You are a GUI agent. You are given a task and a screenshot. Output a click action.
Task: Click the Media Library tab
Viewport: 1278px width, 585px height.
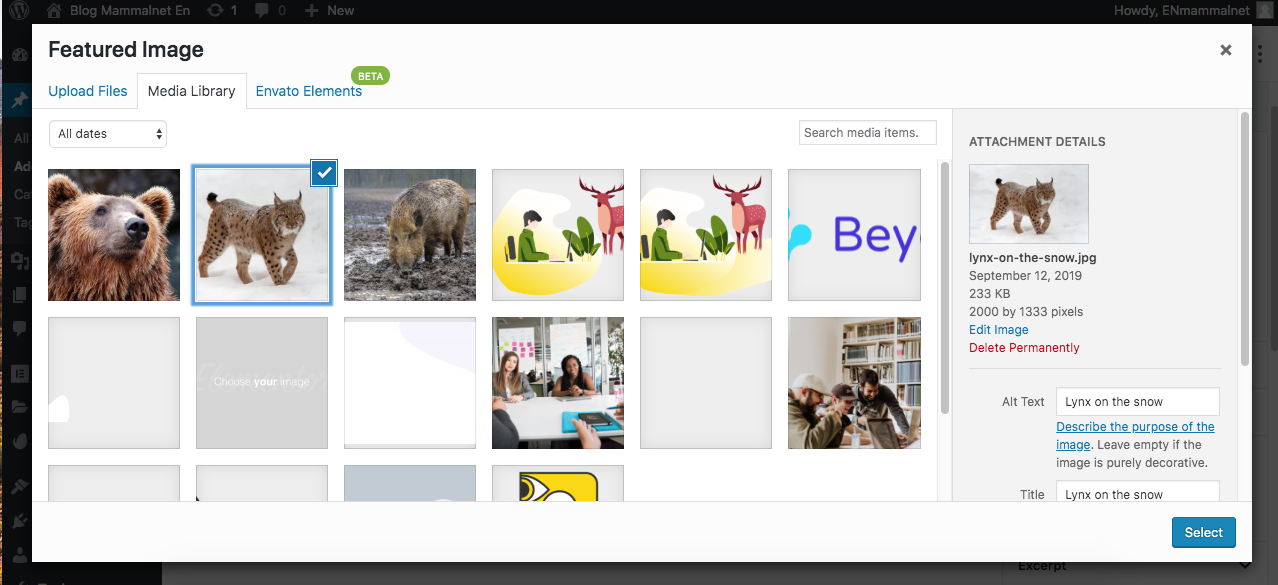(x=191, y=91)
